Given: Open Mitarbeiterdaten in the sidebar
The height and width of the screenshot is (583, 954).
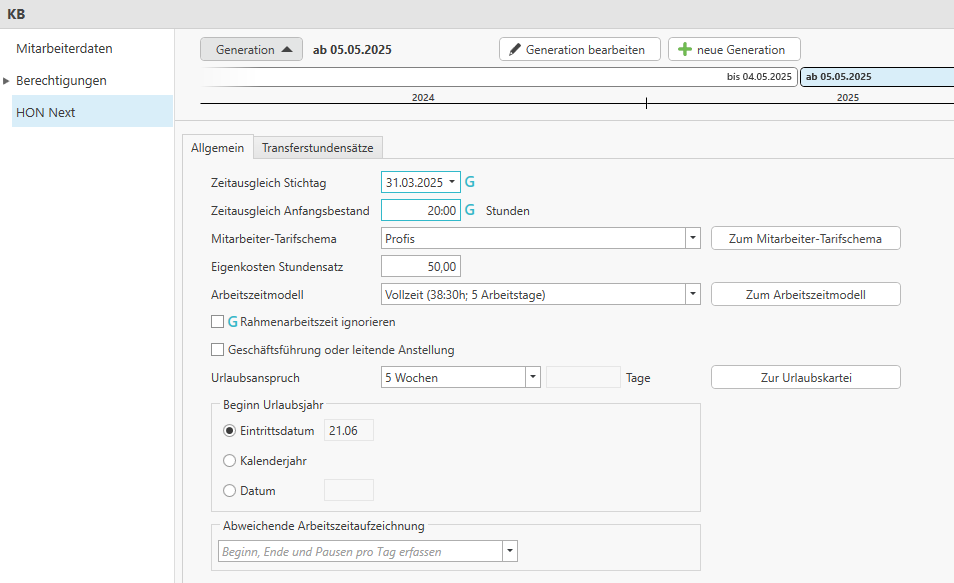Looking at the screenshot, I should tap(64, 48).
